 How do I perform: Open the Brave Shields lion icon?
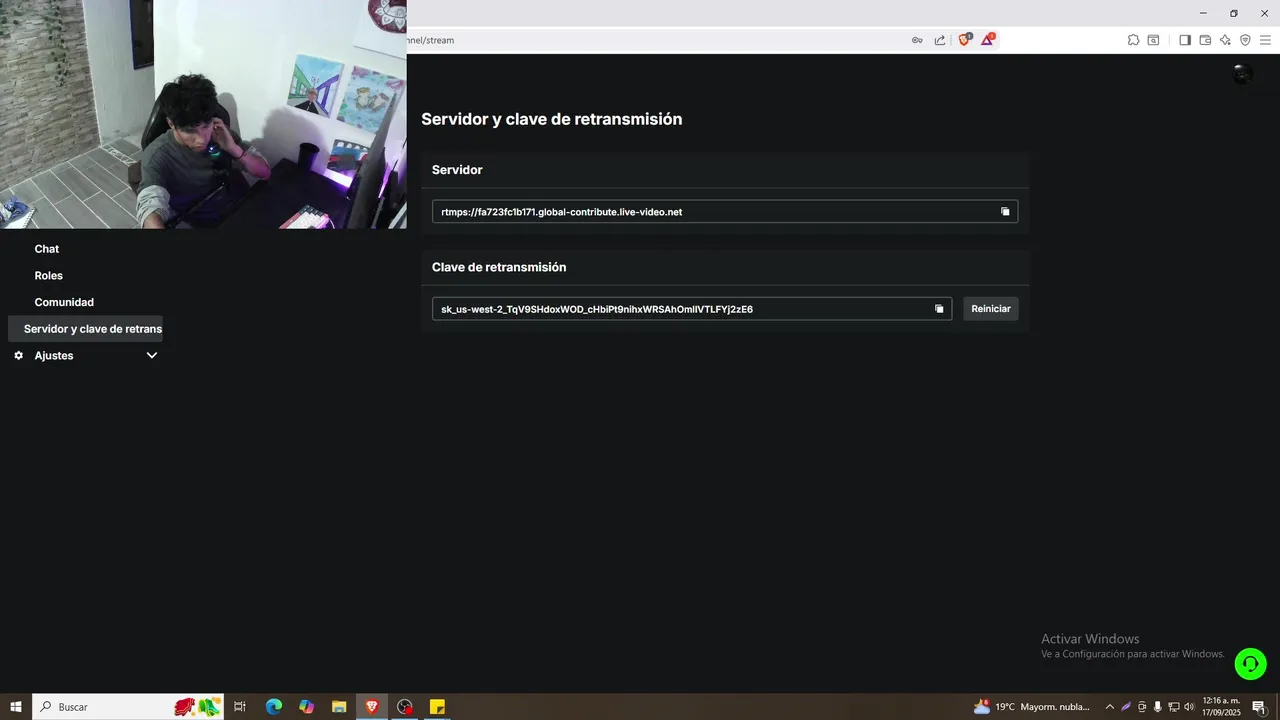click(x=965, y=40)
